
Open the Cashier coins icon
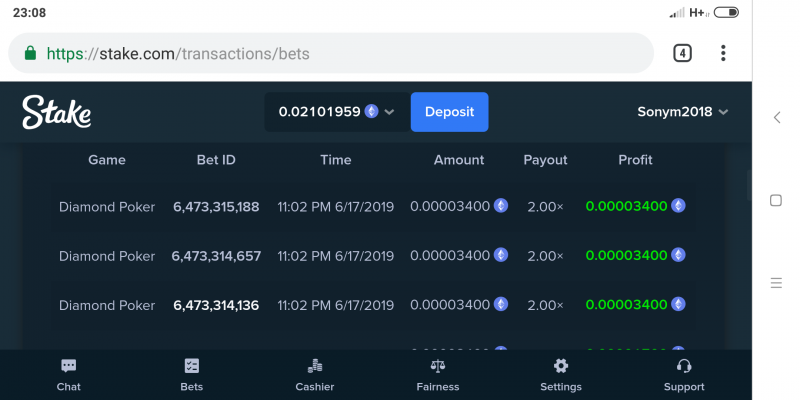[x=315, y=366]
